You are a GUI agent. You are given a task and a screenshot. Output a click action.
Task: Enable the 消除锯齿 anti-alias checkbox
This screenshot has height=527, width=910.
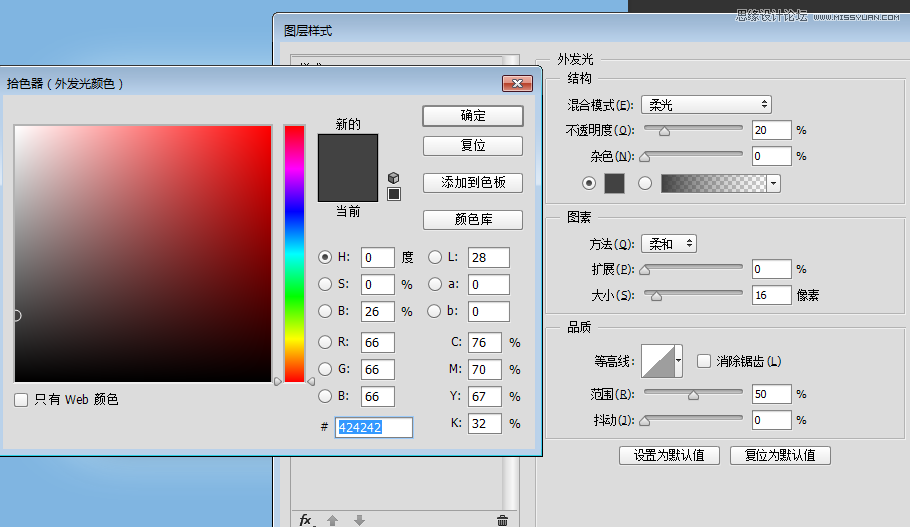(x=704, y=361)
